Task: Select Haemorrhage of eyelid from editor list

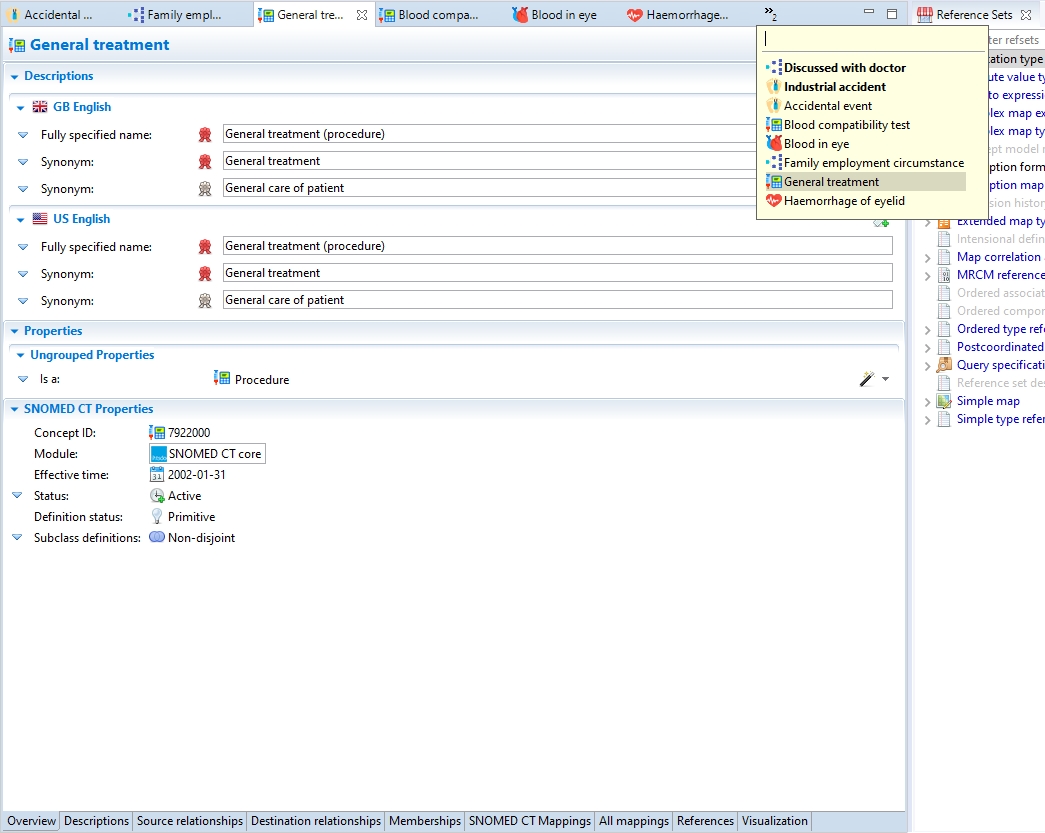Action: point(844,201)
